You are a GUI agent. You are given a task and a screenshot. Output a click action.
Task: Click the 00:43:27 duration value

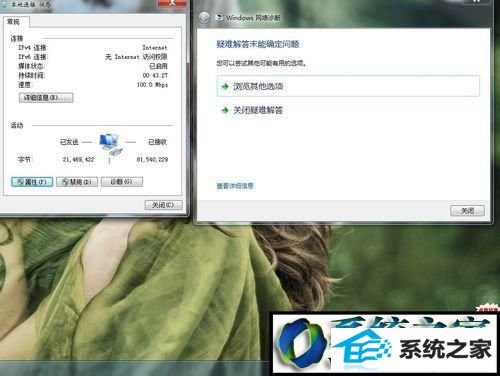coord(155,75)
